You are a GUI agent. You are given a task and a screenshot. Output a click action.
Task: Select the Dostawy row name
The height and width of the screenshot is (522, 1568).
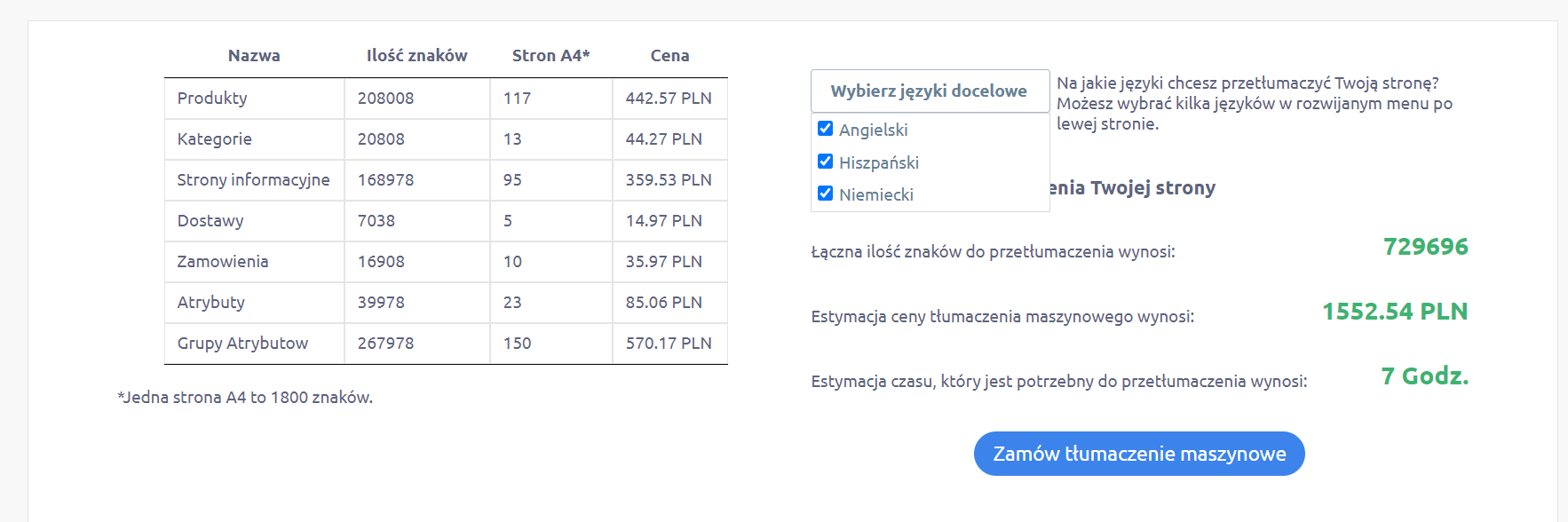coord(210,221)
